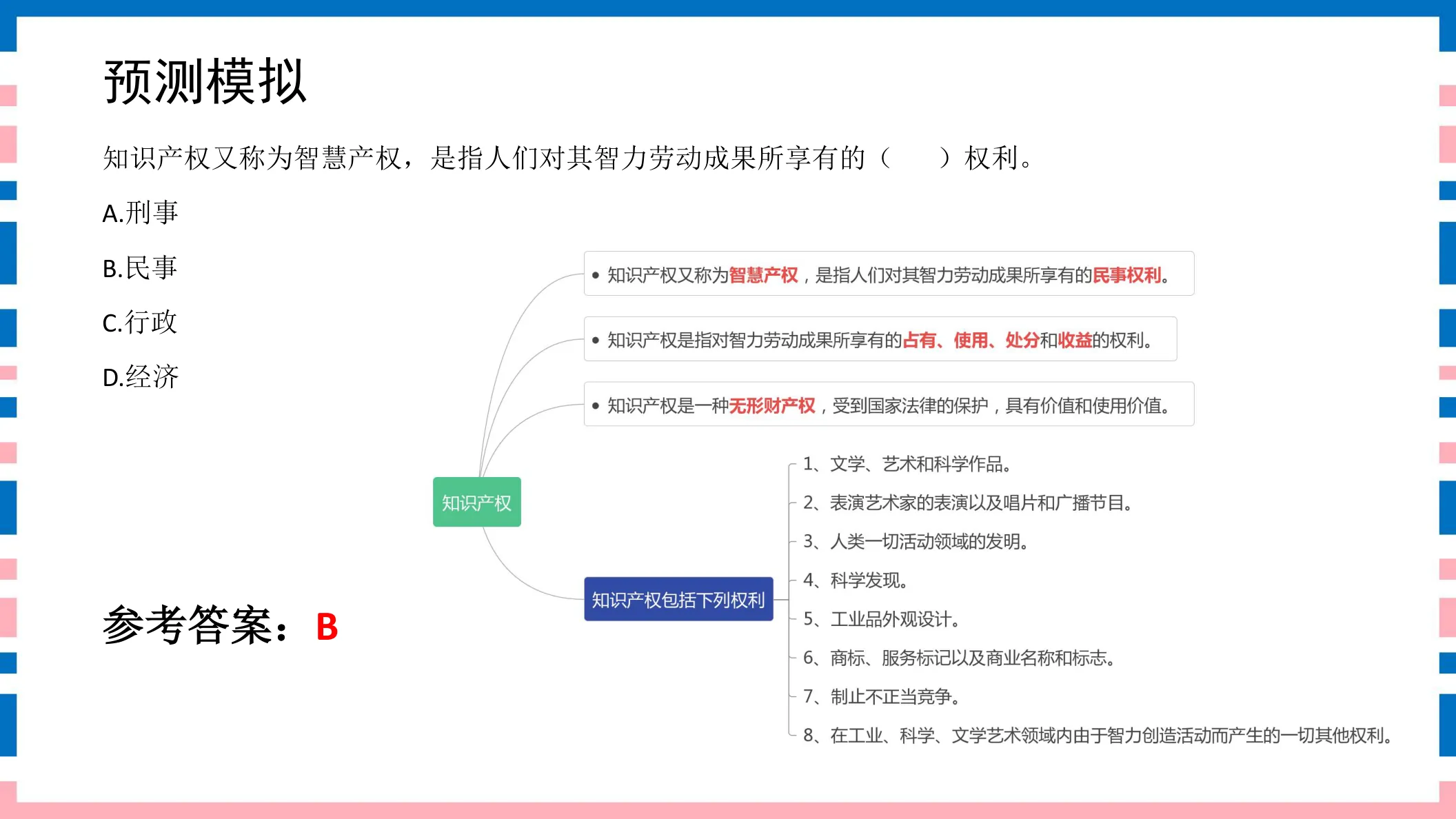Click the box about 无形财产权
Image resolution: width=1456 pixels, height=819 pixels.
point(889,404)
